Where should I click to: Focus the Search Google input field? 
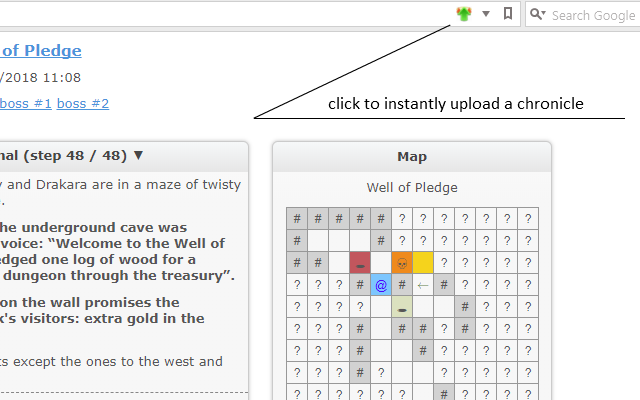pyautogui.click(x=592, y=15)
